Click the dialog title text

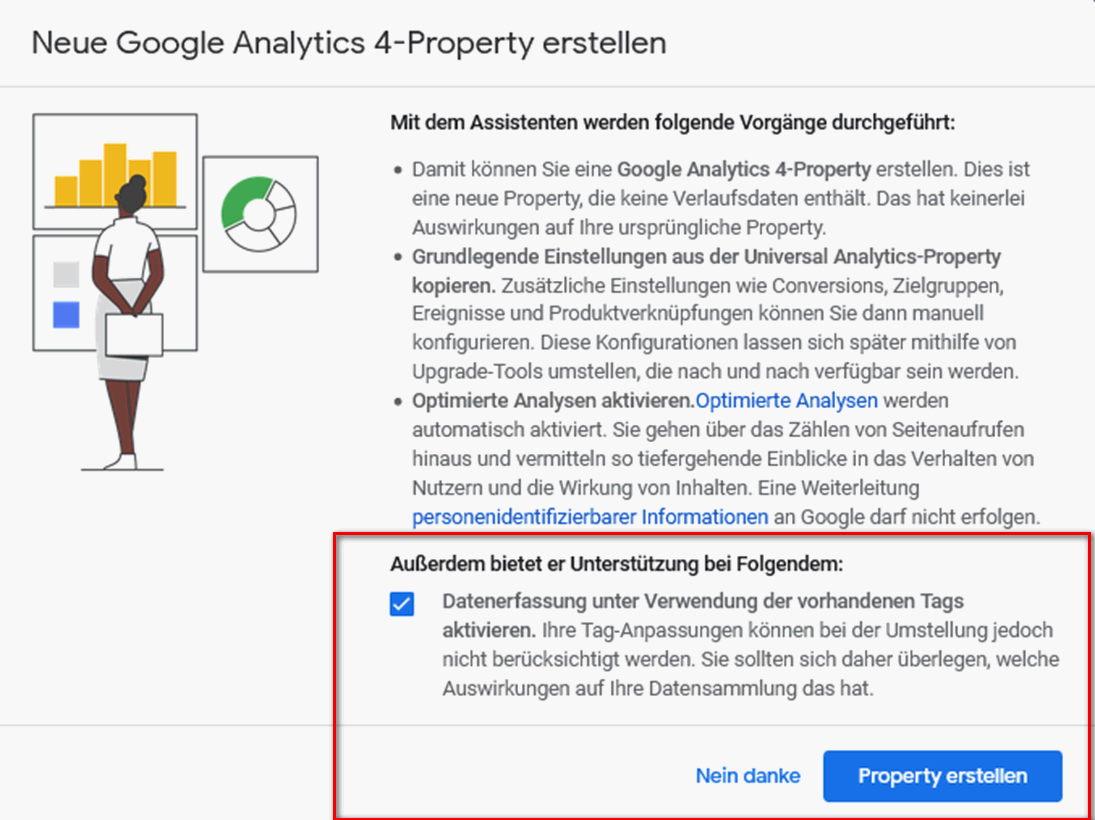click(x=349, y=44)
